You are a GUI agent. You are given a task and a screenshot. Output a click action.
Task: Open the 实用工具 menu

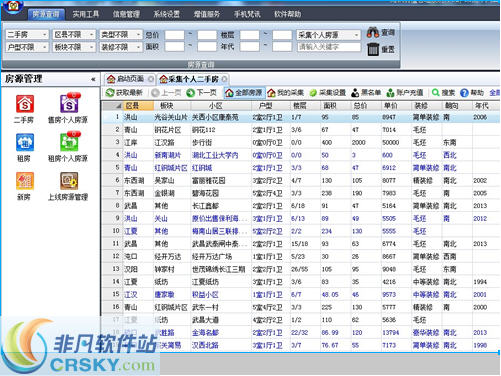(86, 14)
